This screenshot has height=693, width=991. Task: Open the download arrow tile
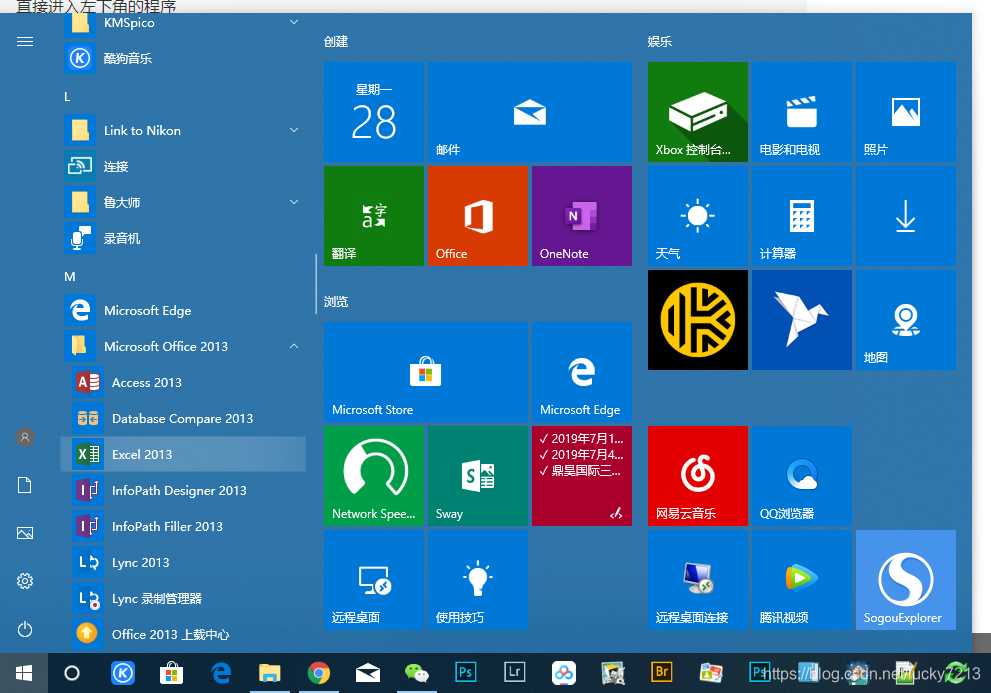click(x=906, y=216)
